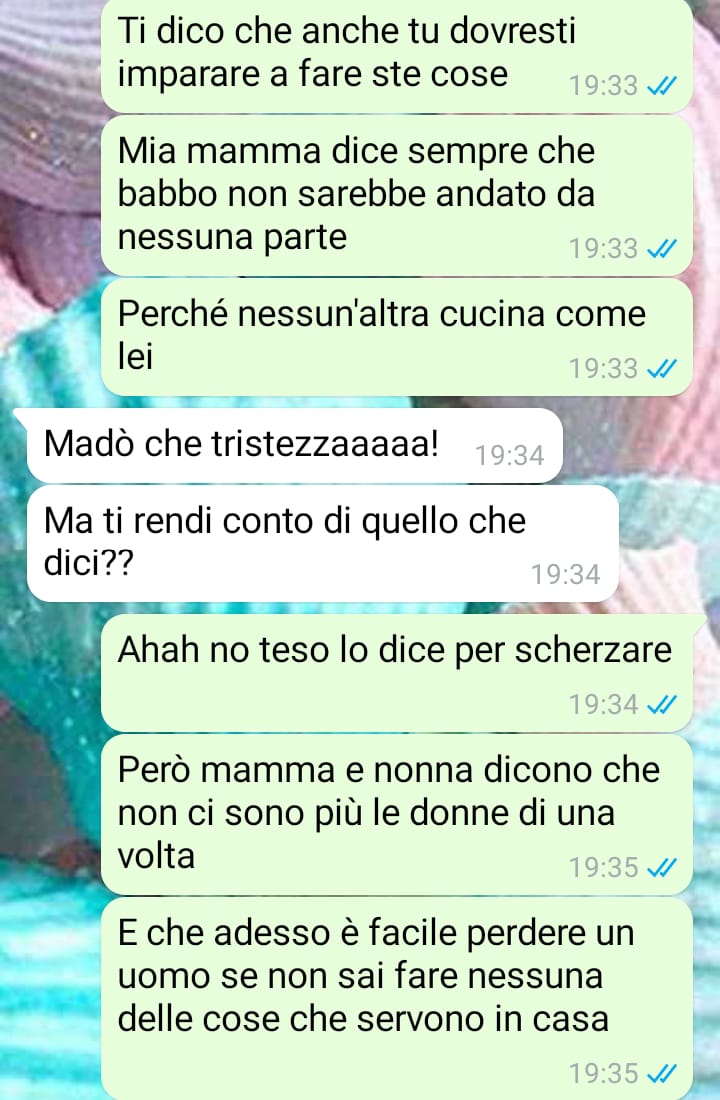This screenshot has width=720, height=1100.
Task: Select the 'Ti dico che anche tu dovresti' message
Action: [x=396, y=55]
